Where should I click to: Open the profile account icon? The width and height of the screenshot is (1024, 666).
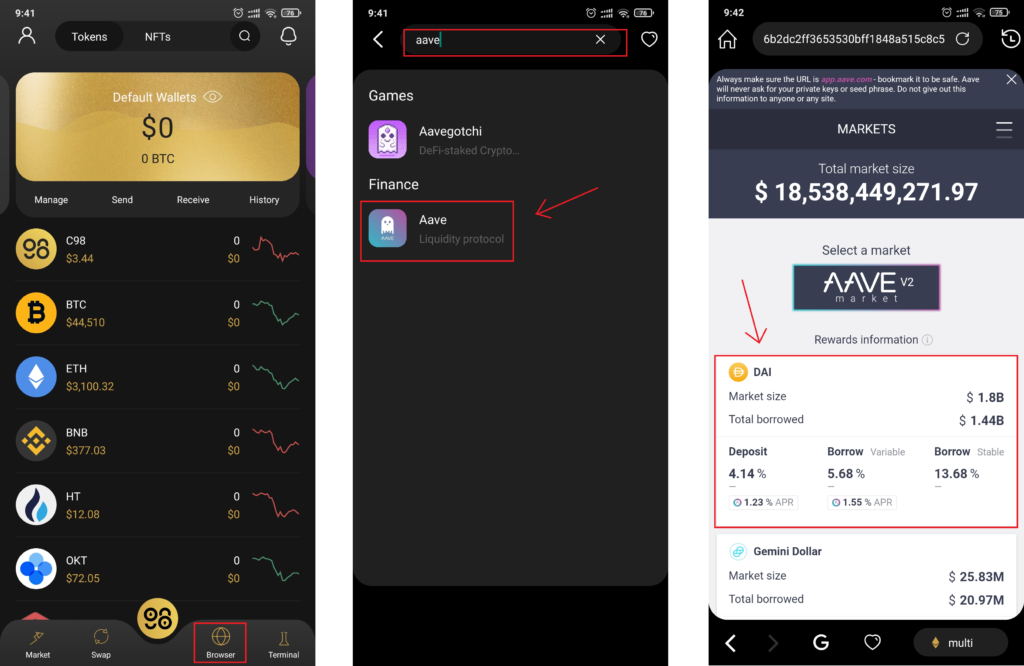(27, 36)
